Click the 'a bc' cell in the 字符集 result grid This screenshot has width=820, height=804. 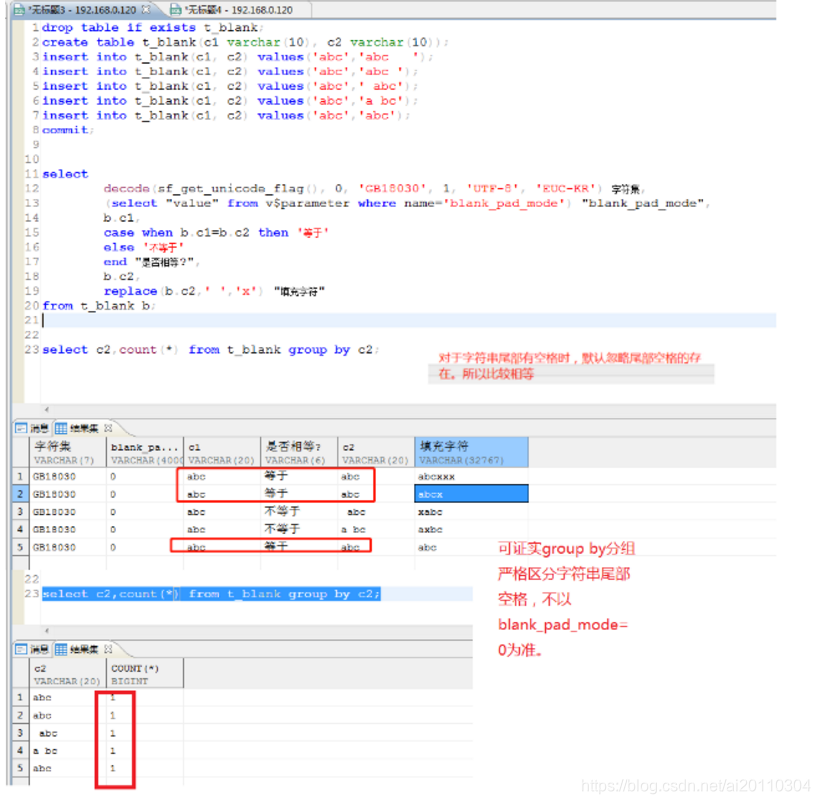click(376, 529)
